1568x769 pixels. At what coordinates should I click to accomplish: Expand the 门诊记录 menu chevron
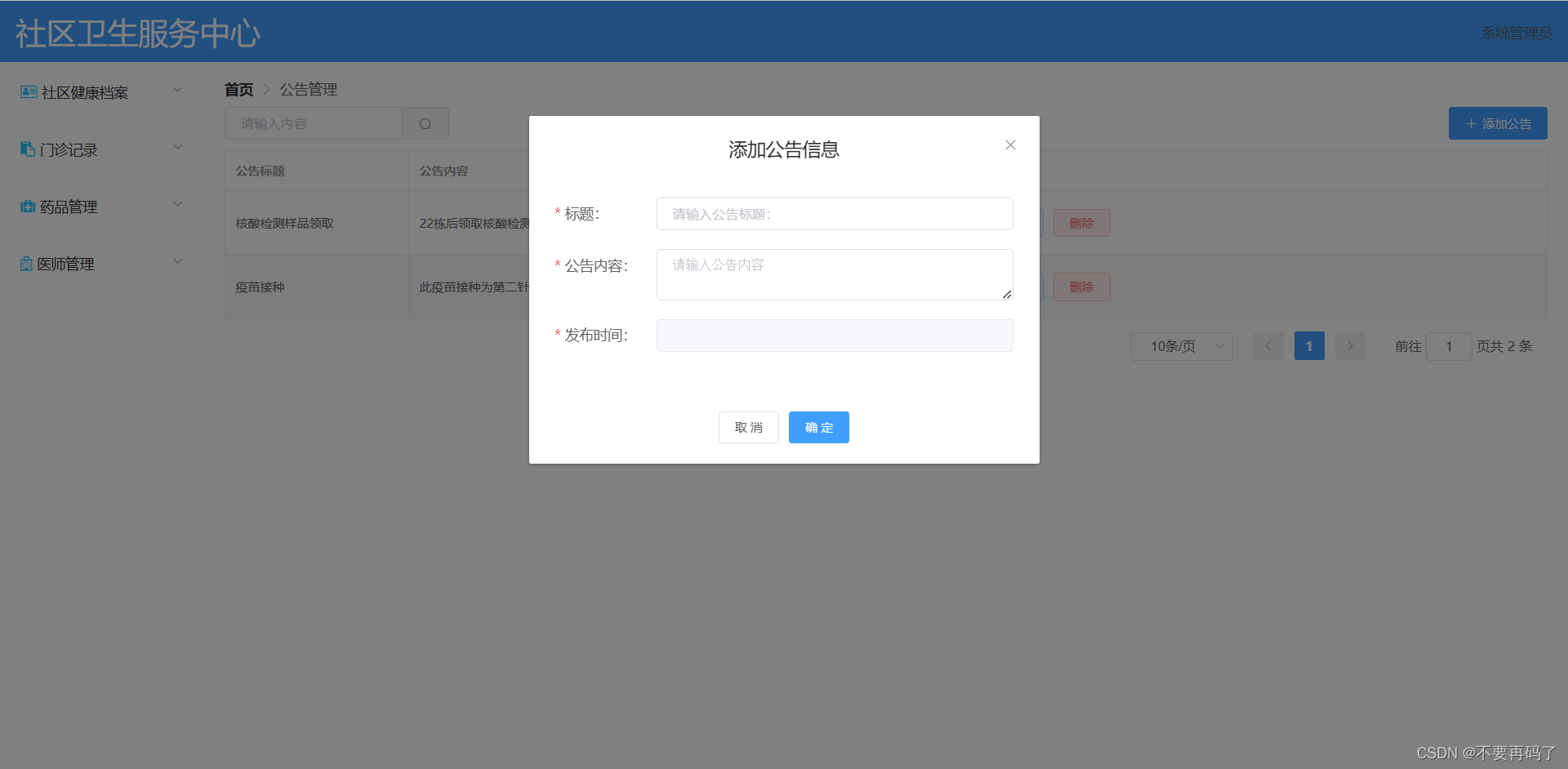[177, 147]
